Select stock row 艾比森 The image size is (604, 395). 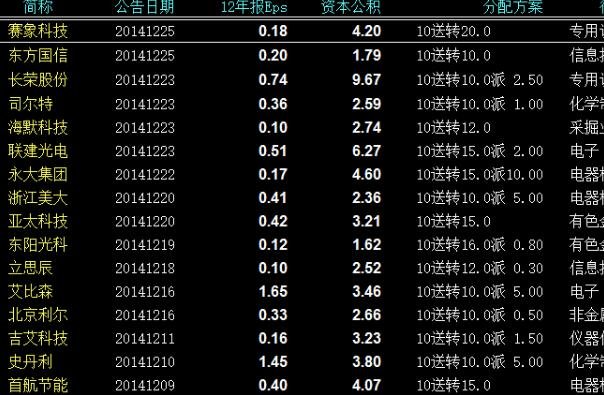[302, 291]
